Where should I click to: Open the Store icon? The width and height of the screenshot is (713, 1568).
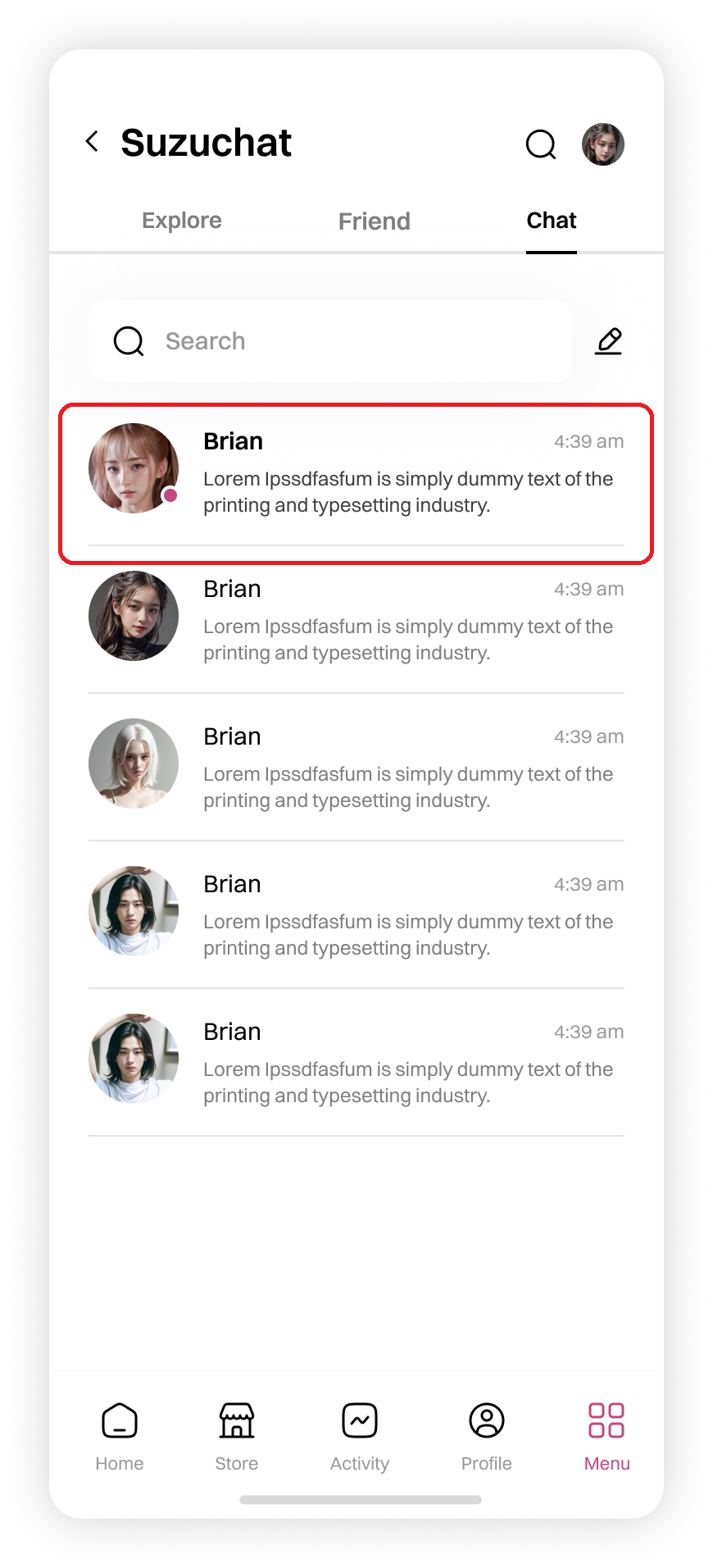(x=237, y=1420)
